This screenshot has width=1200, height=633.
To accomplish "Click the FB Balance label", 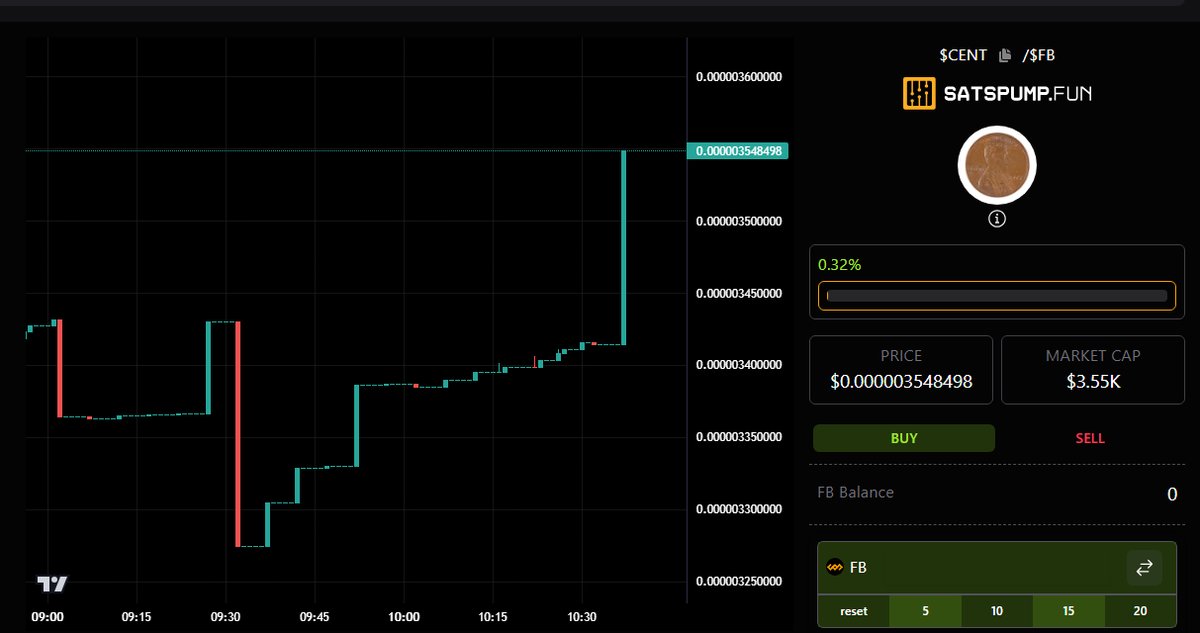I will [856, 492].
